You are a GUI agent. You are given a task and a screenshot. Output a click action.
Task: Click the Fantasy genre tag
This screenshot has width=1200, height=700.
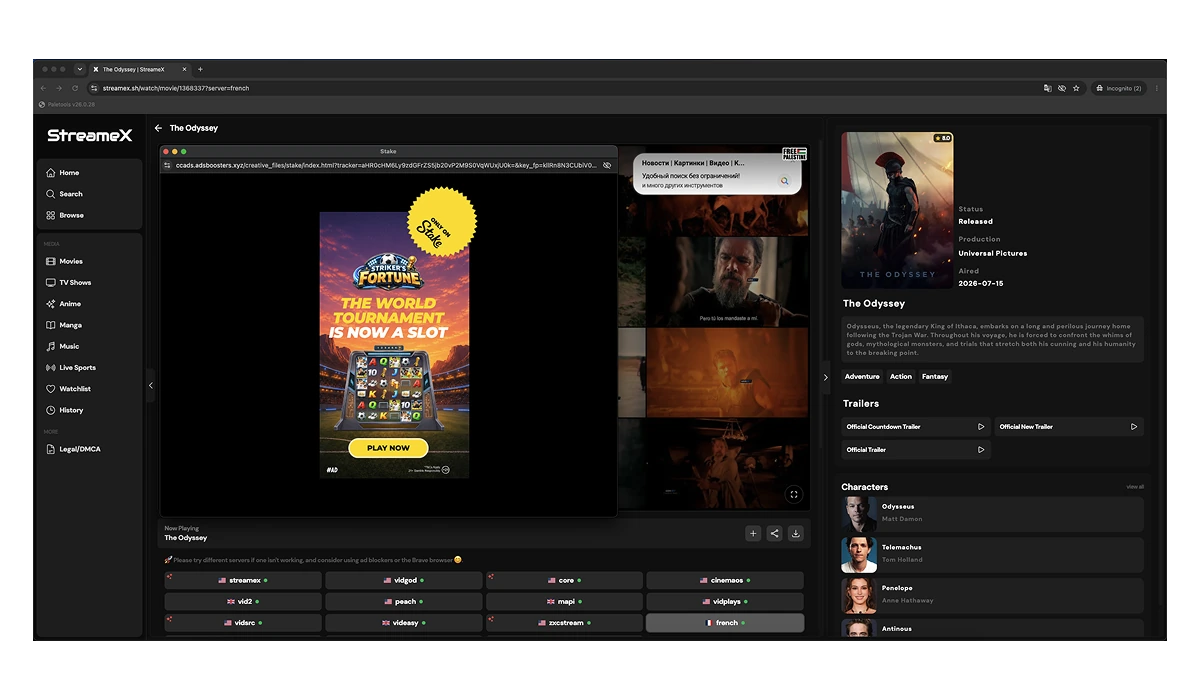pos(935,377)
